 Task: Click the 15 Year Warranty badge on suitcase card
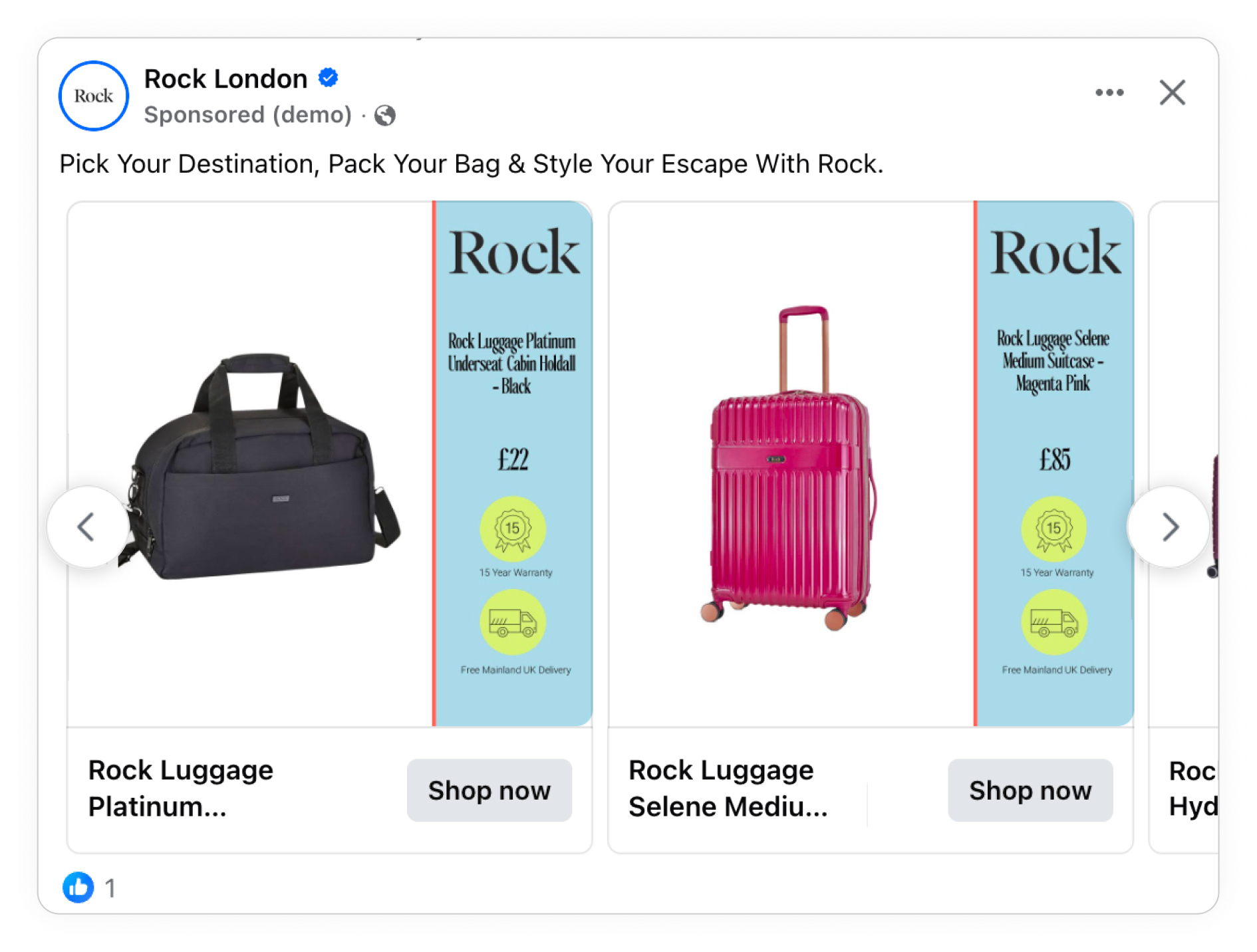tap(1054, 529)
